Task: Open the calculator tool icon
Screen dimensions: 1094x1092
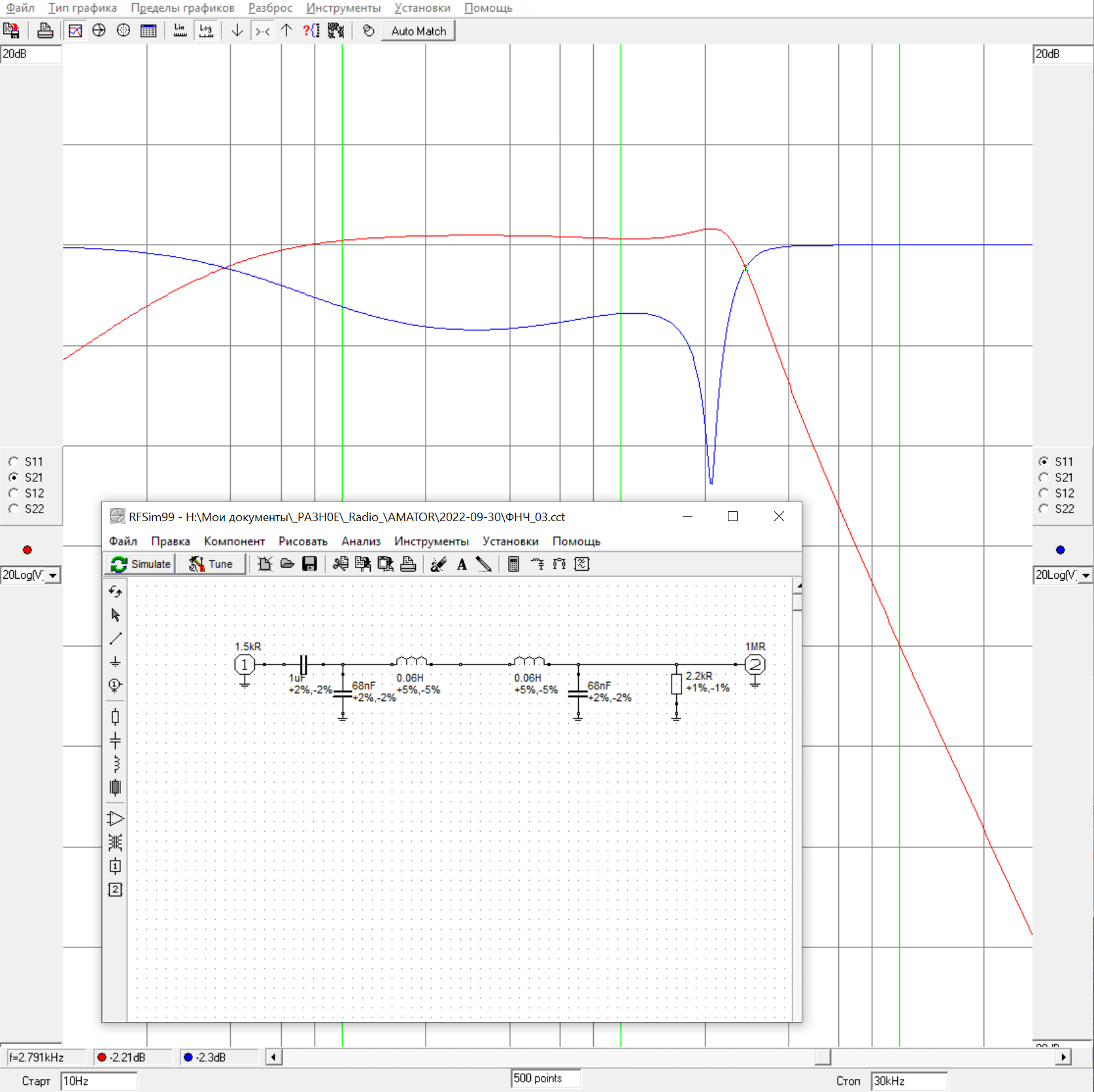Action: point(513,564)
